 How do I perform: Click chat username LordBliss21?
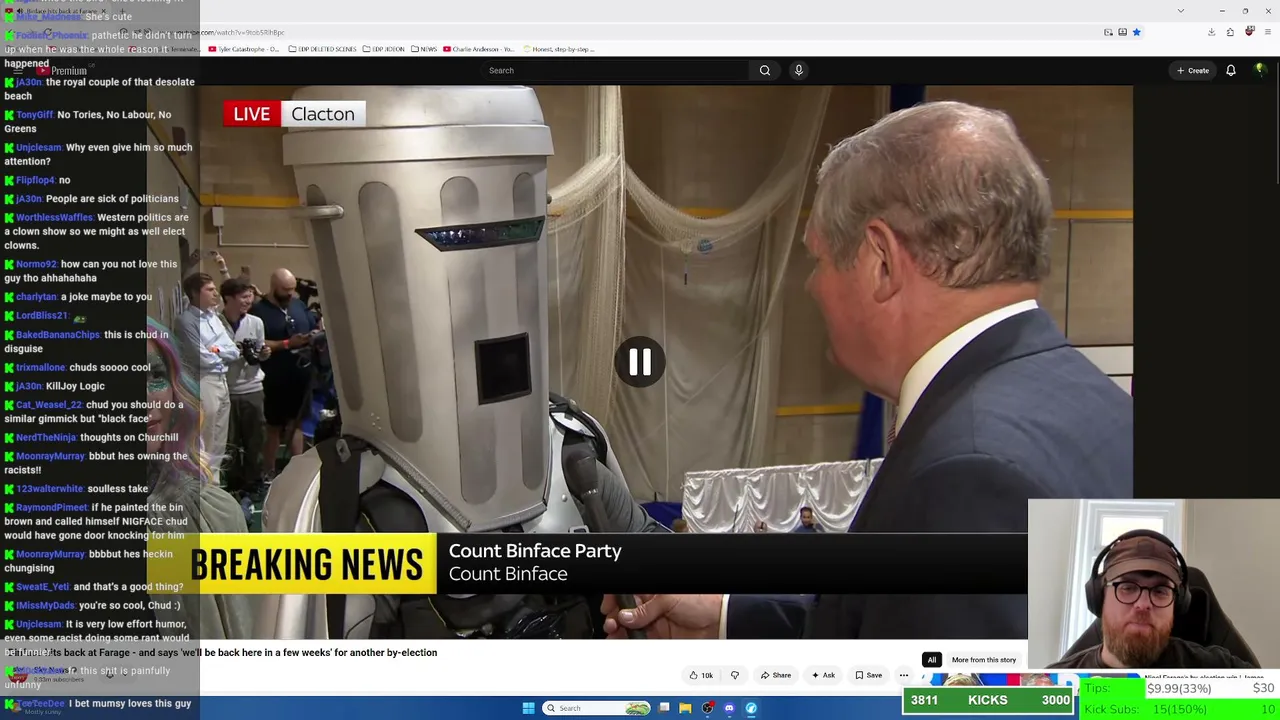pyautogui.click(x=41, y=316)
